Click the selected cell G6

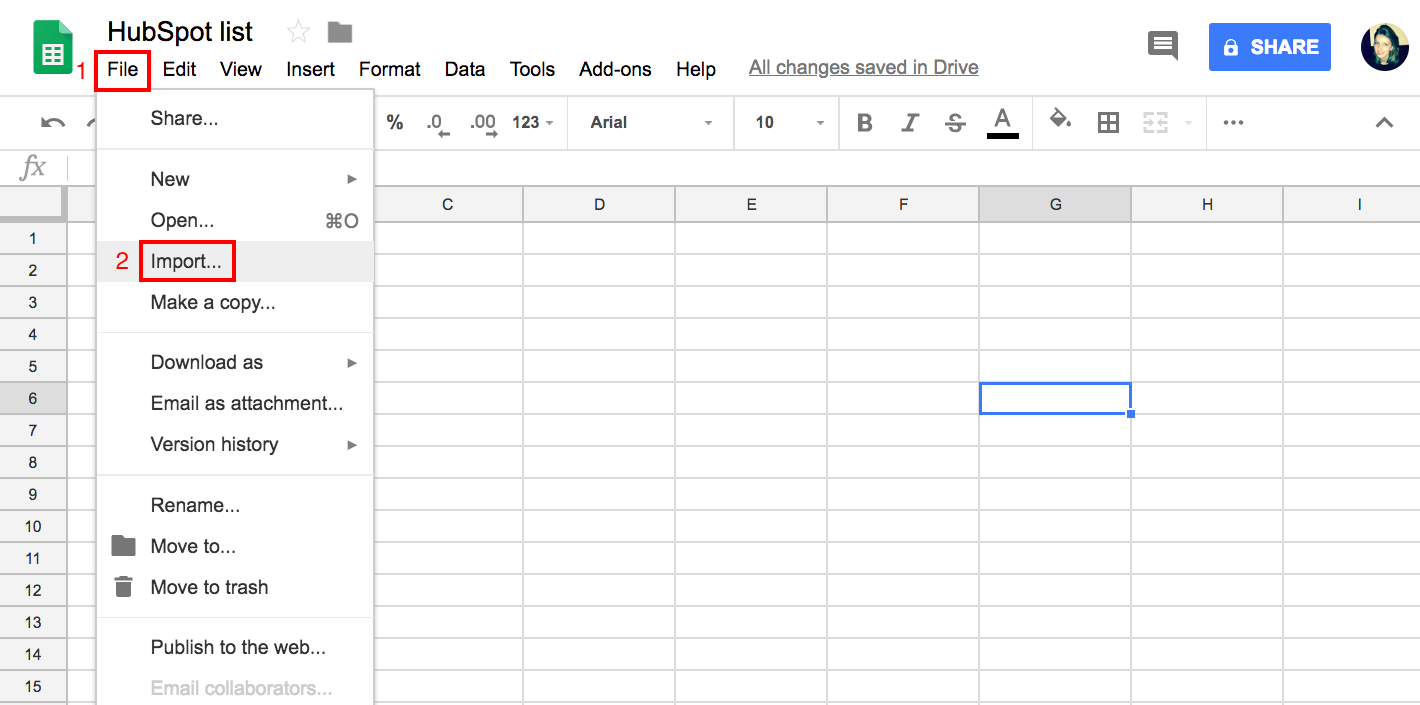[1055, 398]
